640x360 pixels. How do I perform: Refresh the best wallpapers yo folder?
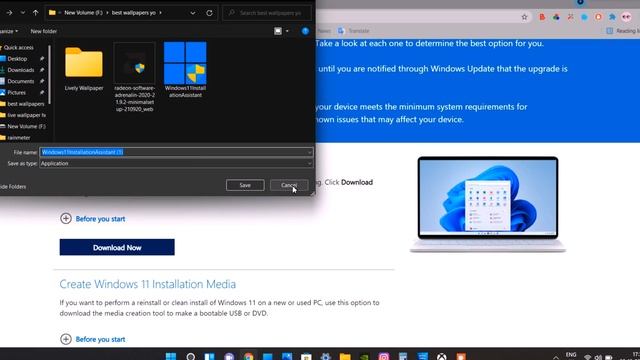click(x=209, y=13)
